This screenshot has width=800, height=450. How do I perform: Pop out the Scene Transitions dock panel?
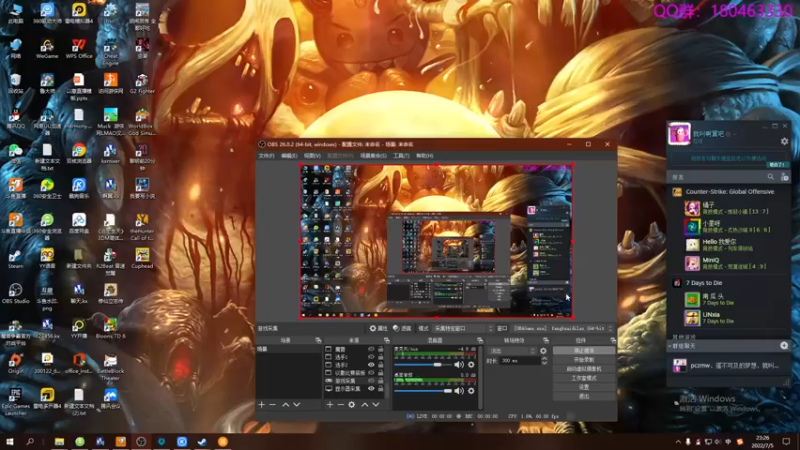[x=545, y=340]
